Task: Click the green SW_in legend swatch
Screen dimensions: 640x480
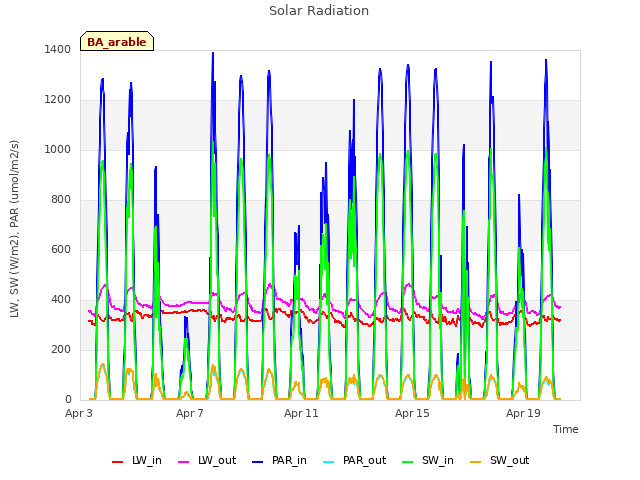Action: 408,462
